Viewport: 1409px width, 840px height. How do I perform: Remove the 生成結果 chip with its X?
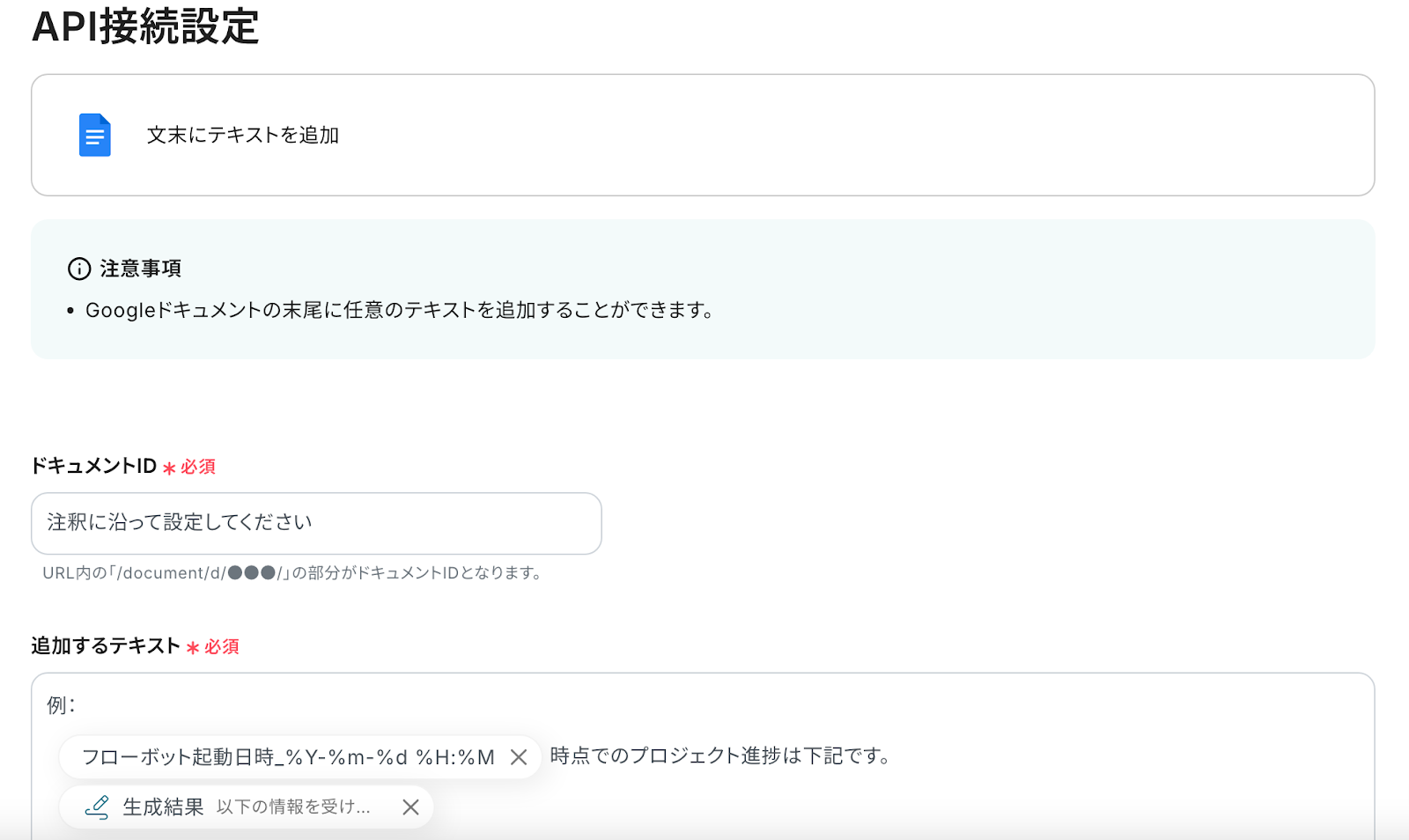pyautogui.click(x=410, y=807)
